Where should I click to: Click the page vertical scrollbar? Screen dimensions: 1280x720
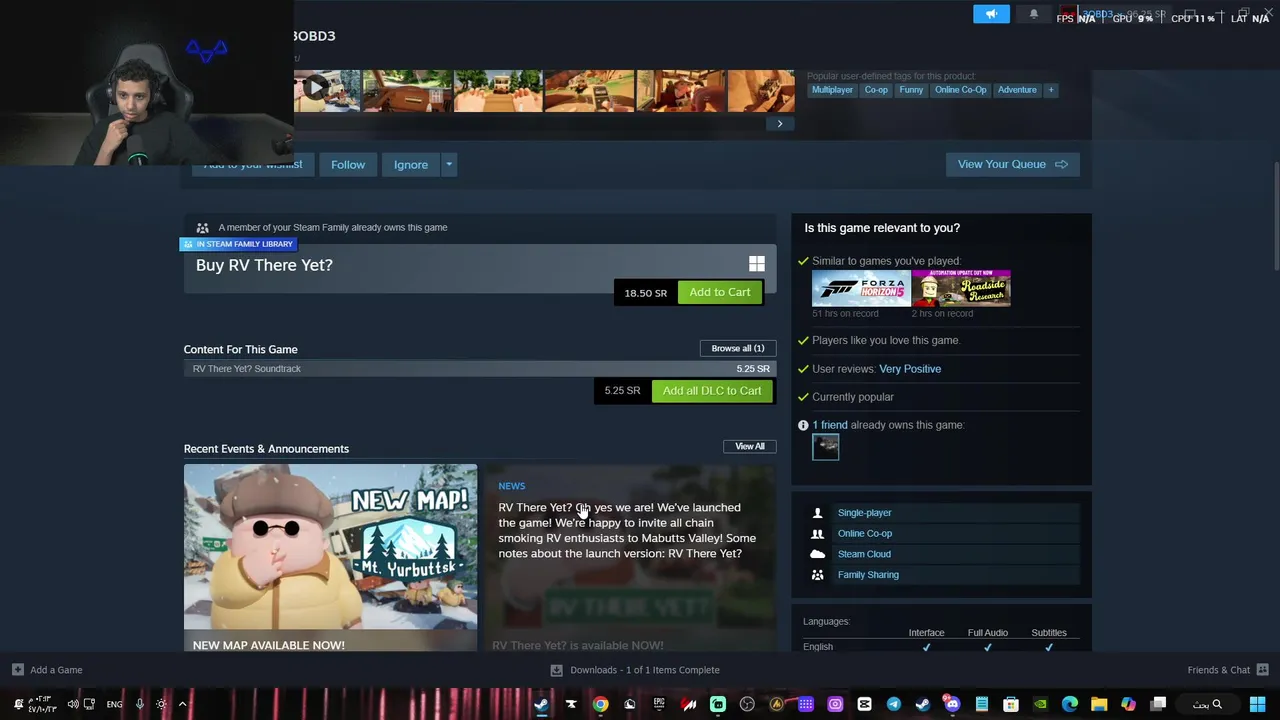click(1275, 215)
